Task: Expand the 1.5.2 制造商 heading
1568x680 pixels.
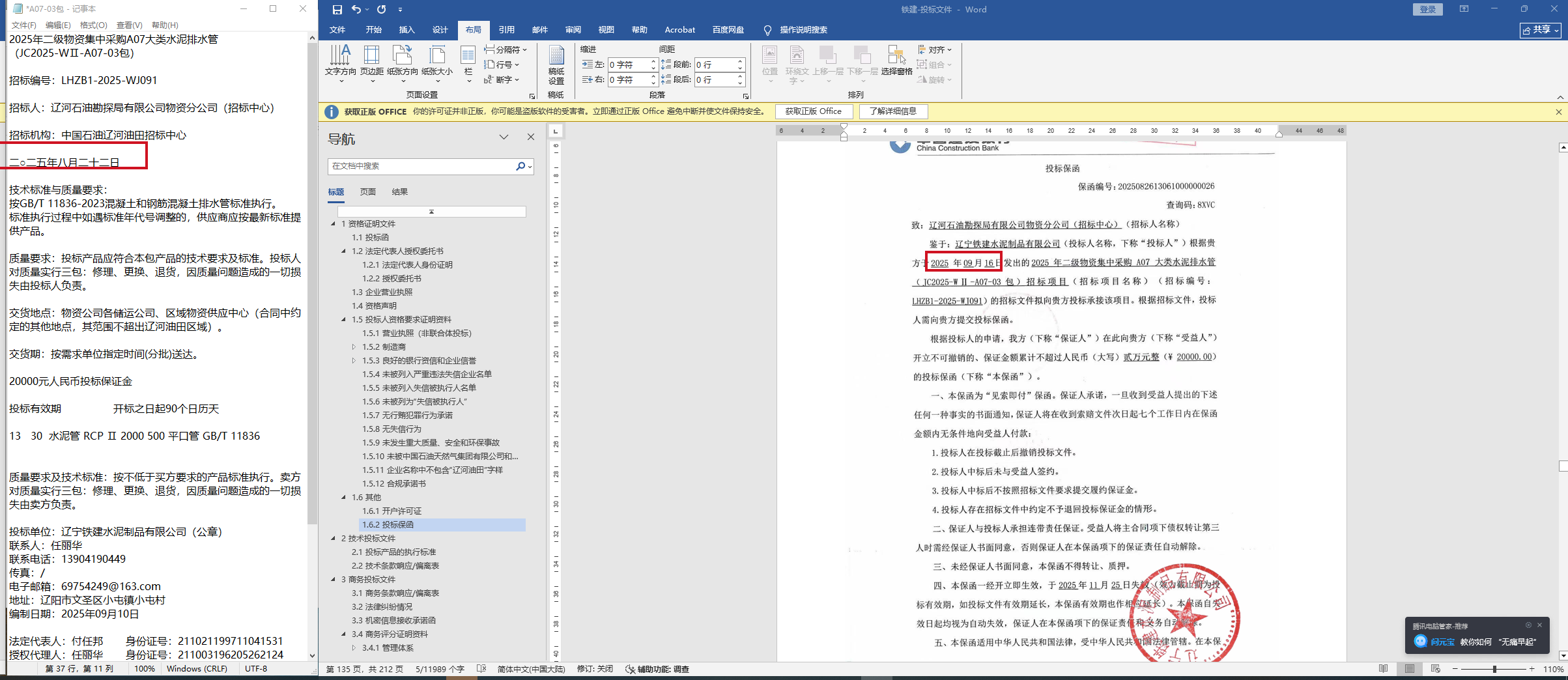Action: pyautogui.click(x=354, y=347)
